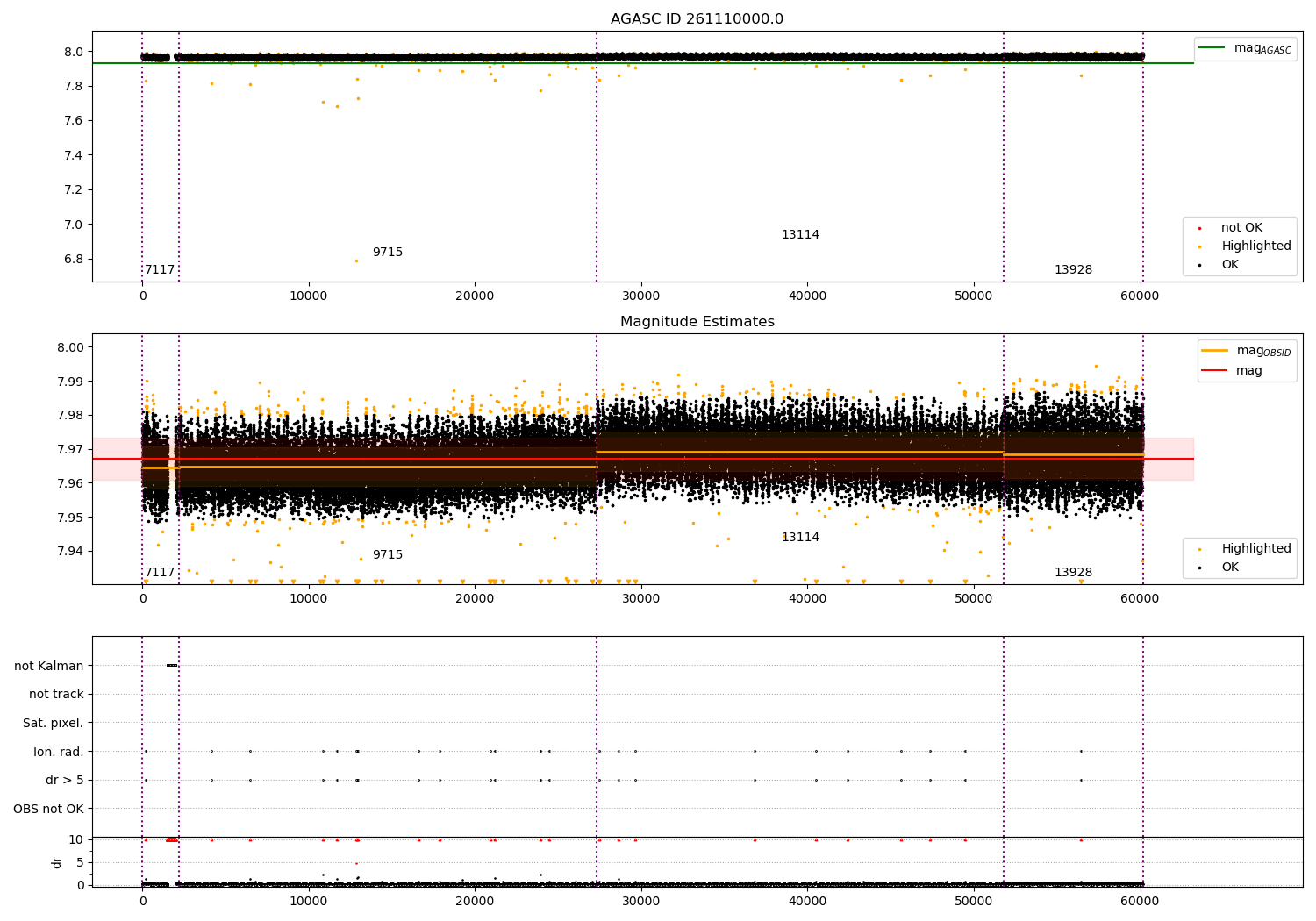Click the lone orange outlier left of top-plot 9715 label
This screenshot has height=921, width=1316.
pos(356,261)
